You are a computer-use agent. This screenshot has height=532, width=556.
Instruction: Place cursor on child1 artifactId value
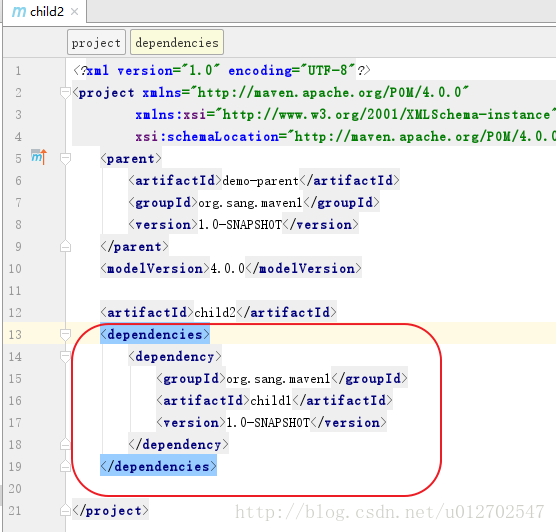click(271, 401)
